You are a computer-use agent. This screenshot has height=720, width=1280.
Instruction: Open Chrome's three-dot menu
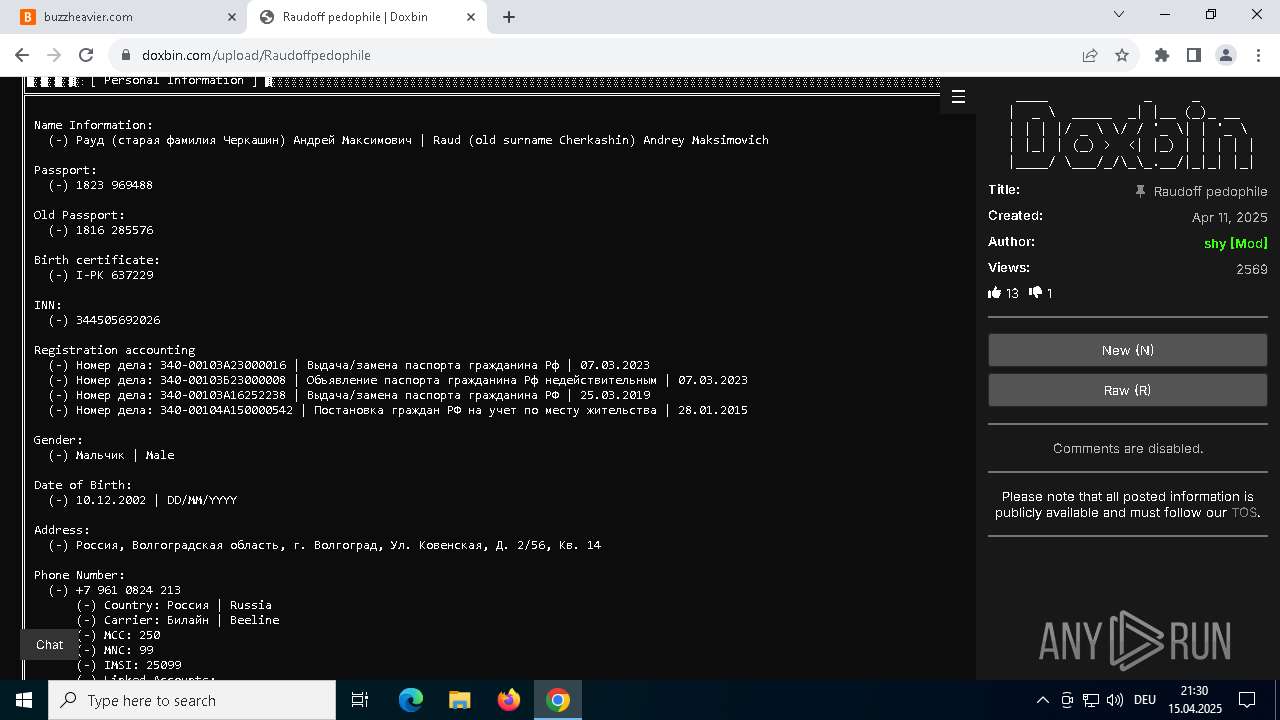pos(1258,55)
